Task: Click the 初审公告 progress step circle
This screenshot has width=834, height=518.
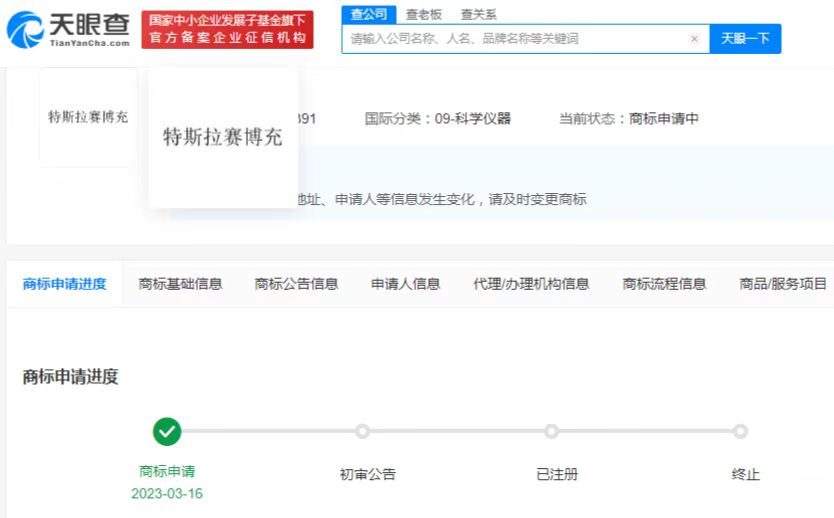Action: tap(362, 431)
